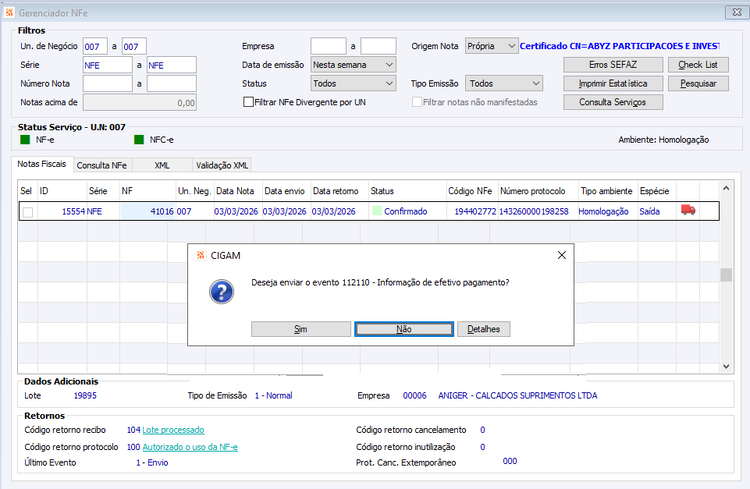Click the grid scrollbar down arrow
Image resolution: width=750 pixels, height=489 pixels.
(726, 366)
